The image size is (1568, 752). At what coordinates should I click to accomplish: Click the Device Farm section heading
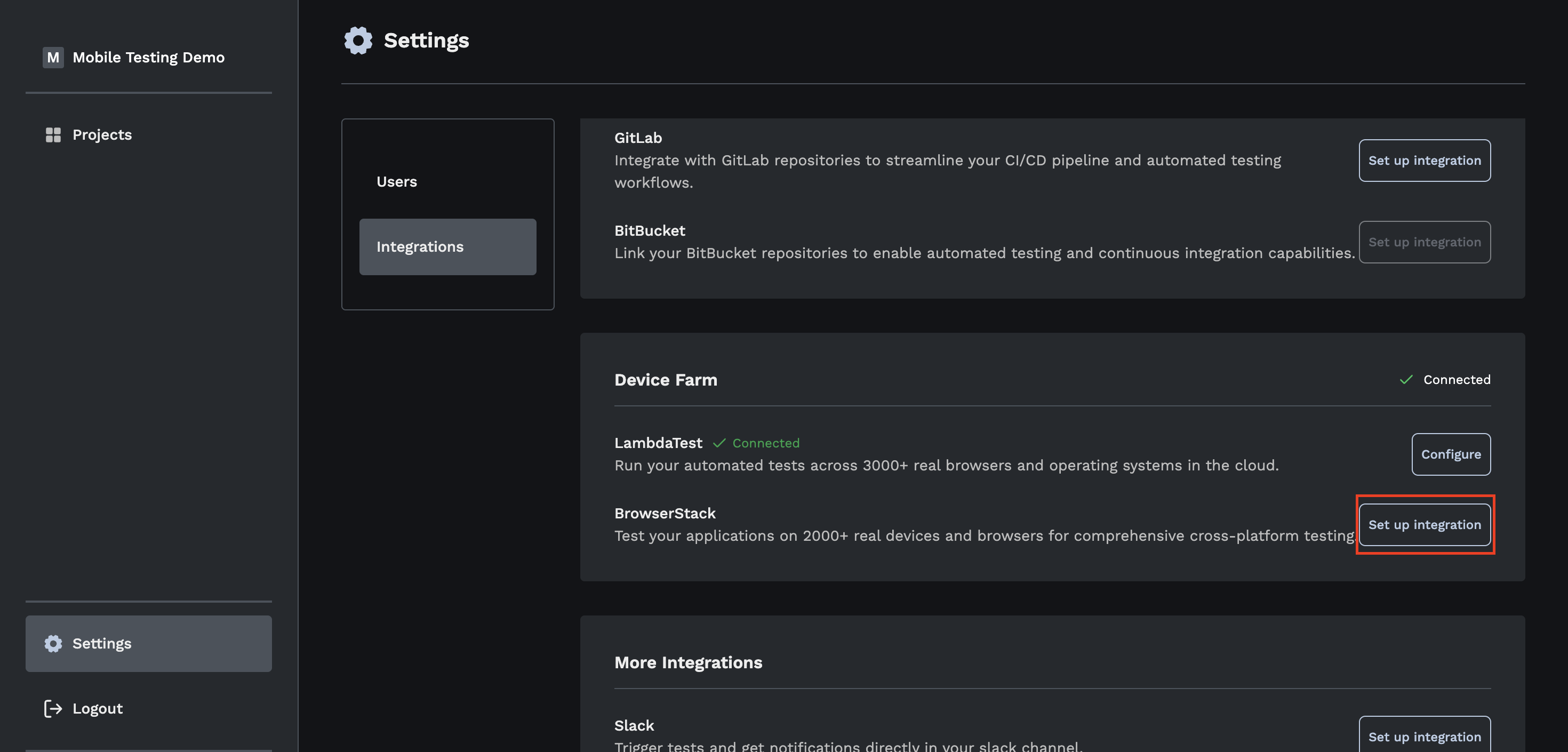tap(665, 379)
